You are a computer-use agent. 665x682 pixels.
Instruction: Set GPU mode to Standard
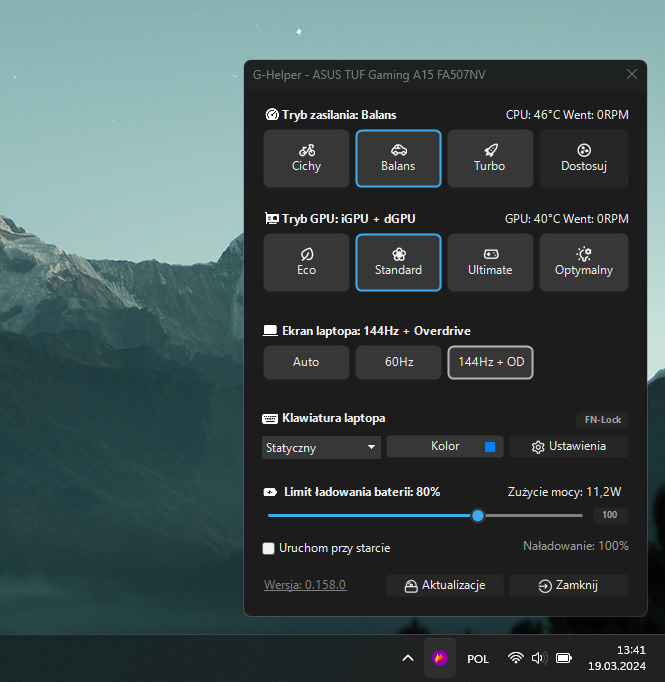pyautogui.click(x=398, y=262)
